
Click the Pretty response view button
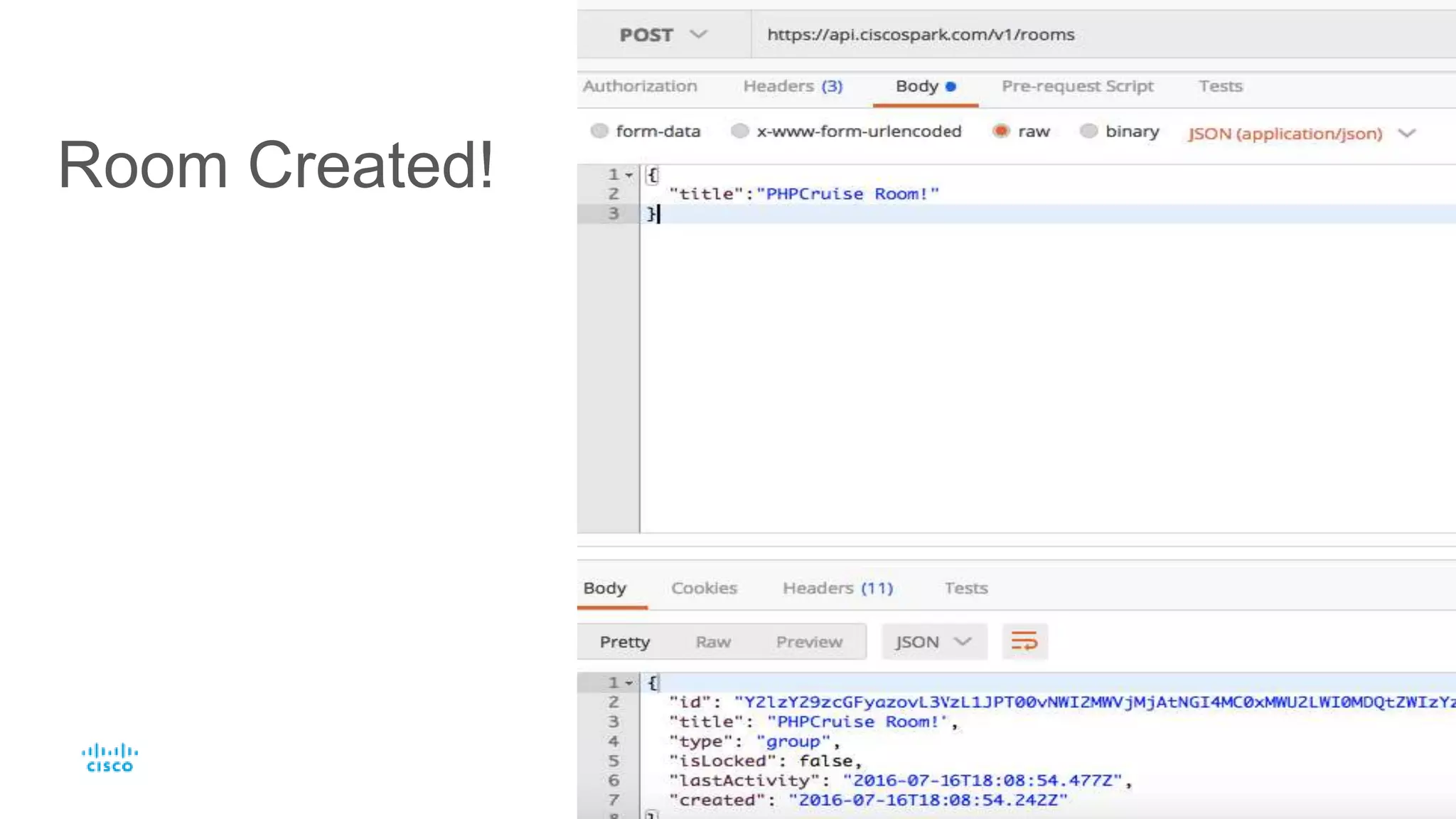pyautogui.click(x=624, y=642)
